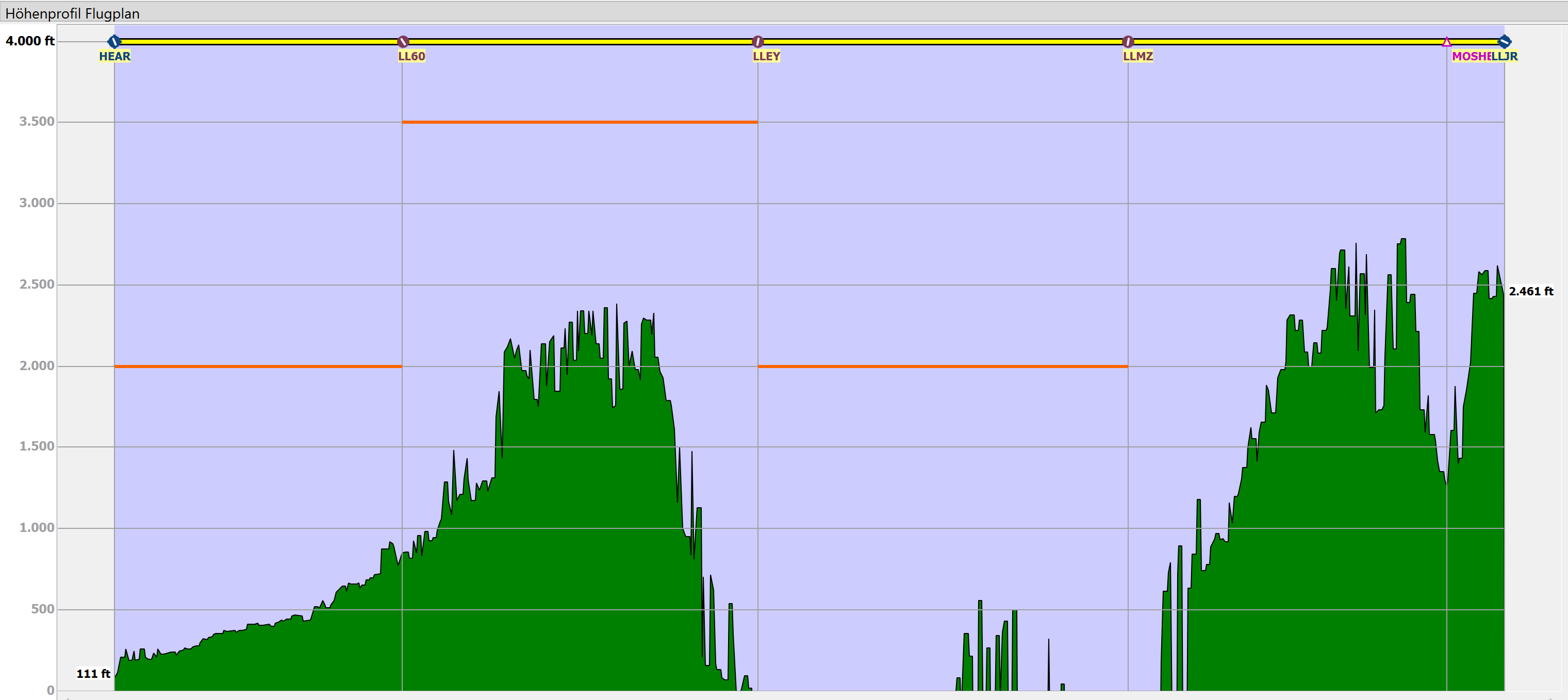Click the LL60 waypoint label
Viewport: 1568px width, 700px height.
coord(411,57)
